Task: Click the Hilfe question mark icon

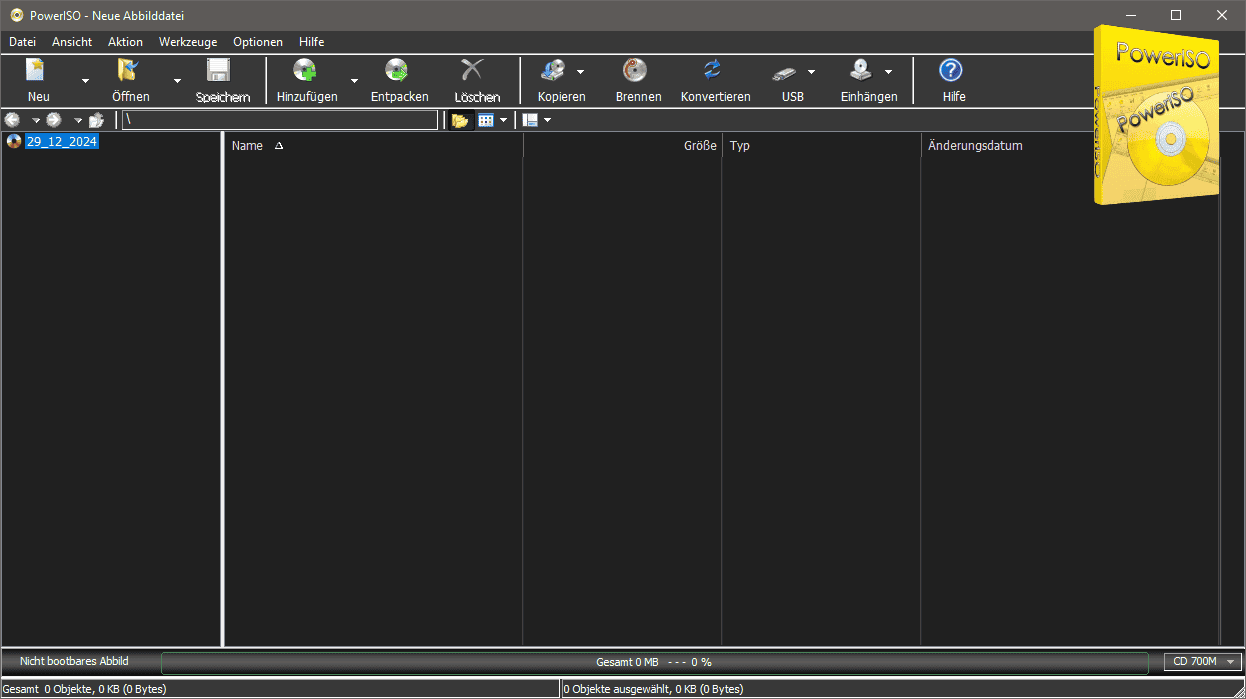Action: point(951,70)
